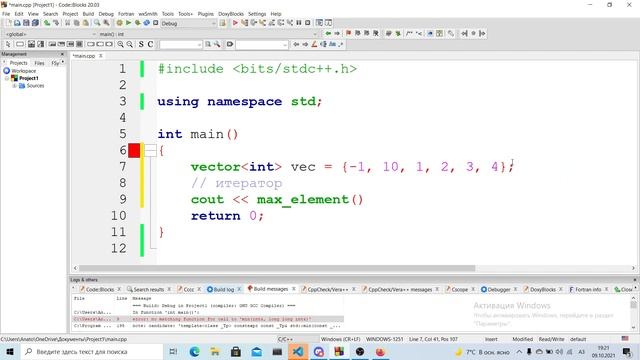
Task: Click the editor horizontal scrollbar
Action: point(277,268)
